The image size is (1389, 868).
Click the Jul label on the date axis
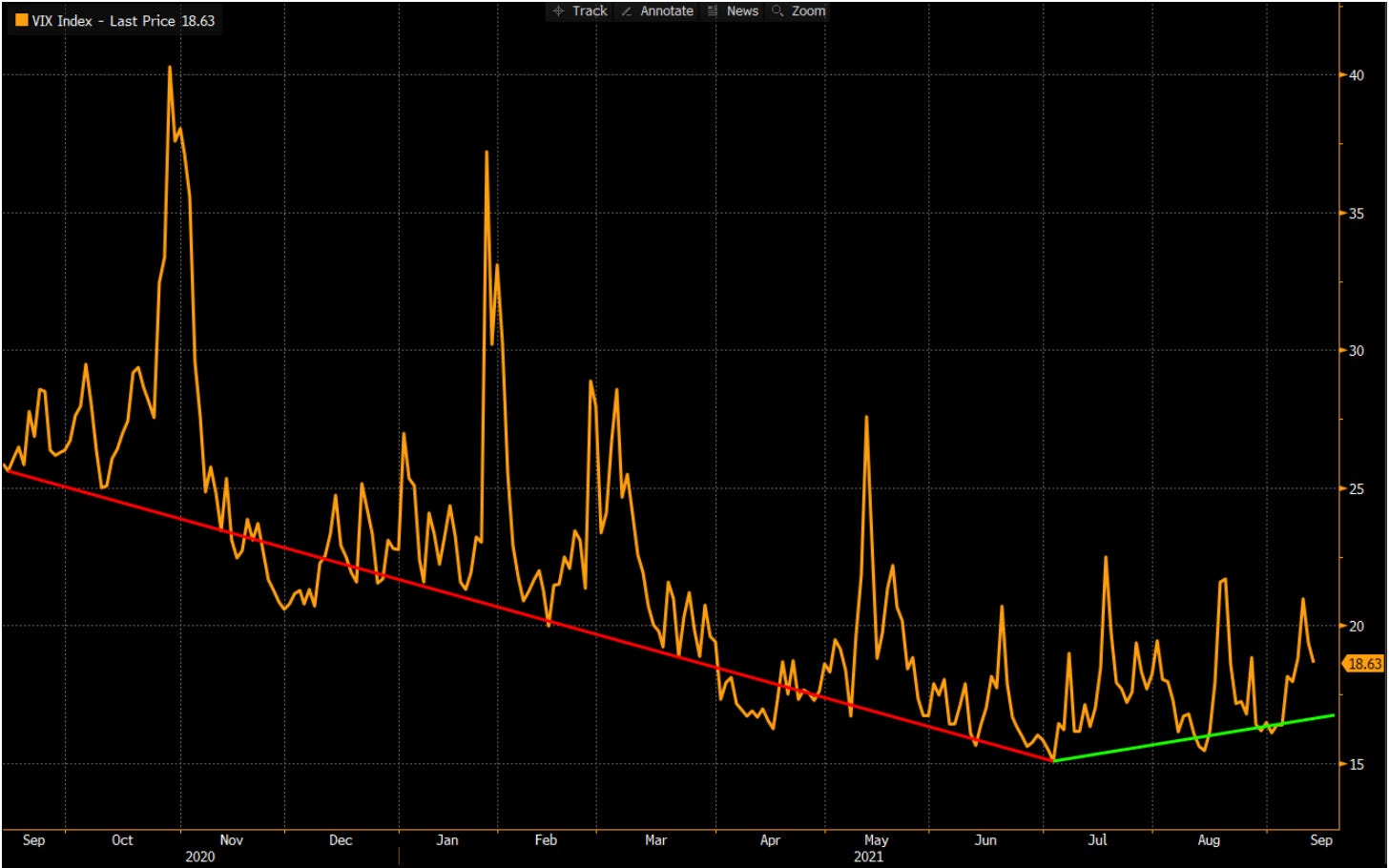coord(1097,840)
